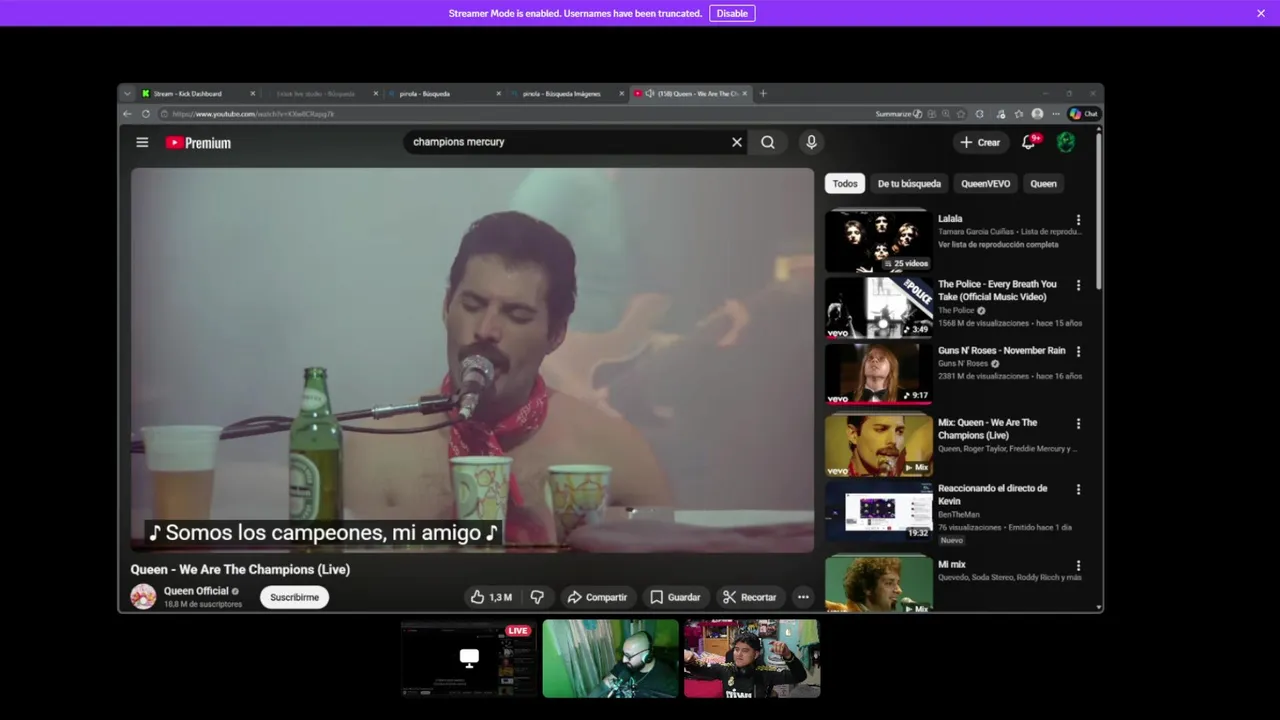Open the Queen Official channel name
The height and width of the screenshot is (720, 1280).
click(x=196, y=591)
